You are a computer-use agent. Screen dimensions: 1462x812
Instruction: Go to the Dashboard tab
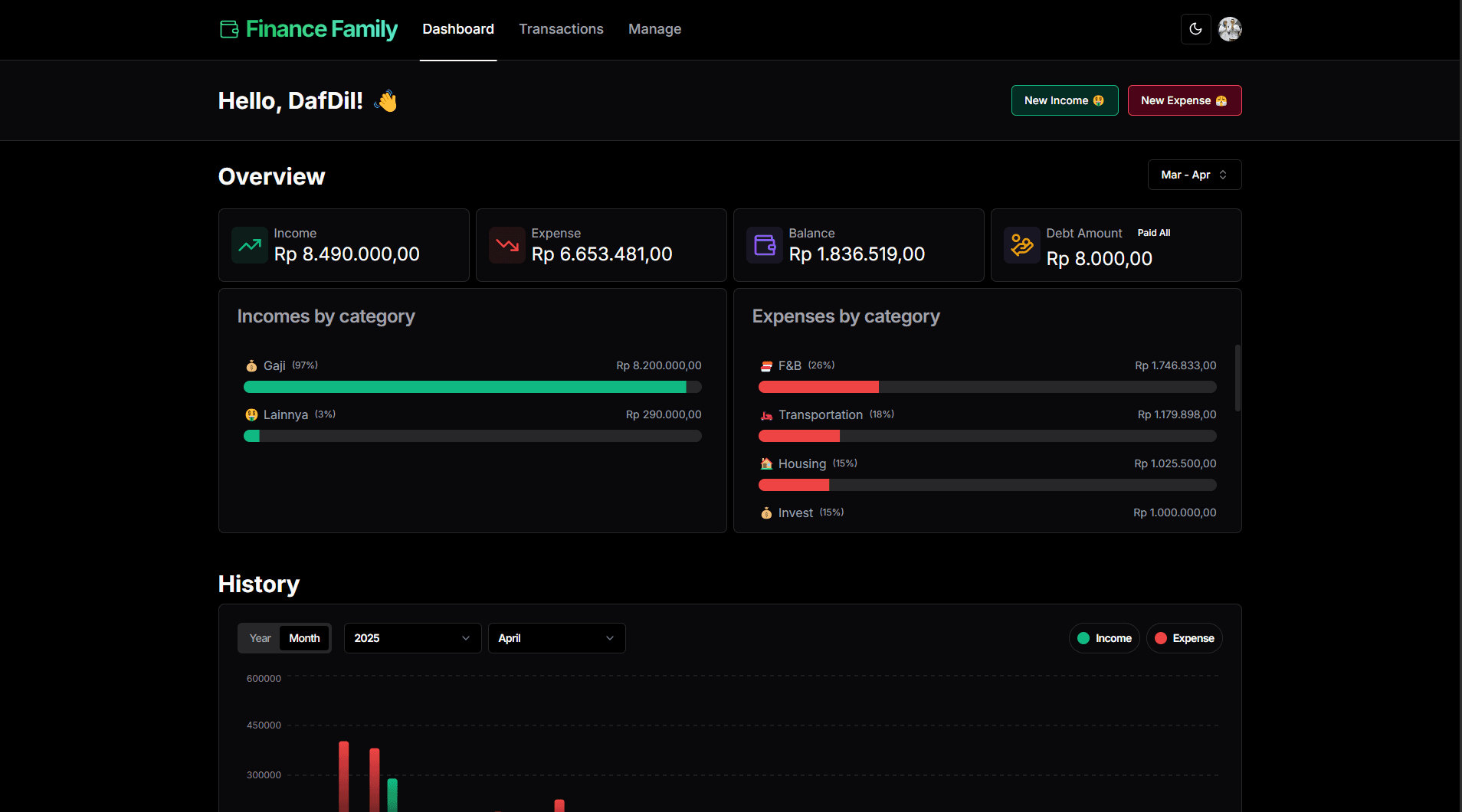click(x=458, y=29)
